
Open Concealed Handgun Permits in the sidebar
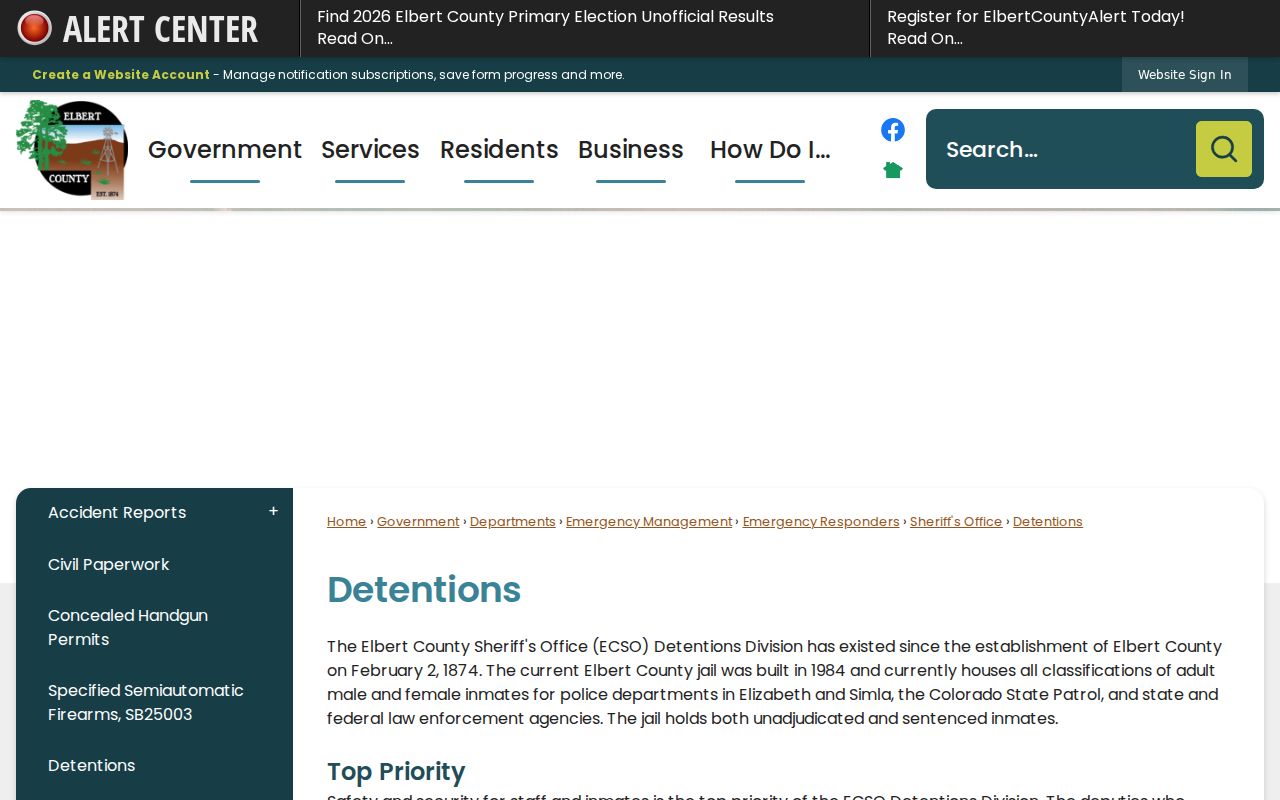[x=128, y=627]
